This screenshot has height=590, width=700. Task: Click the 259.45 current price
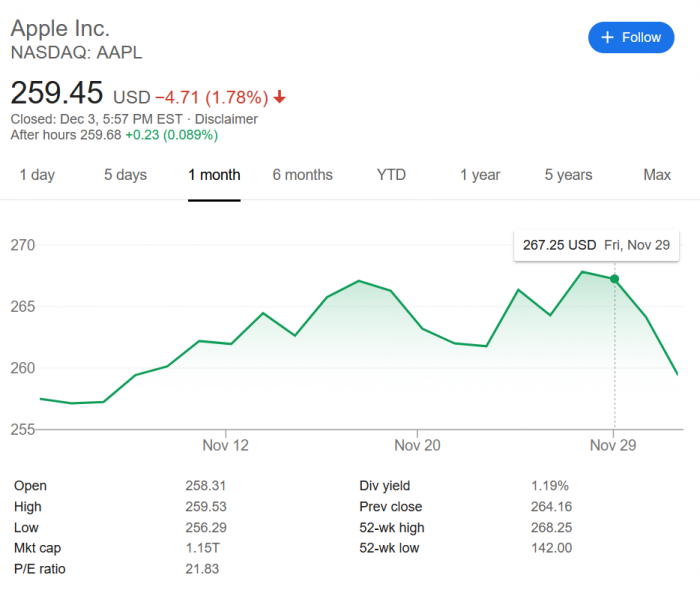(x=57, y=93)
